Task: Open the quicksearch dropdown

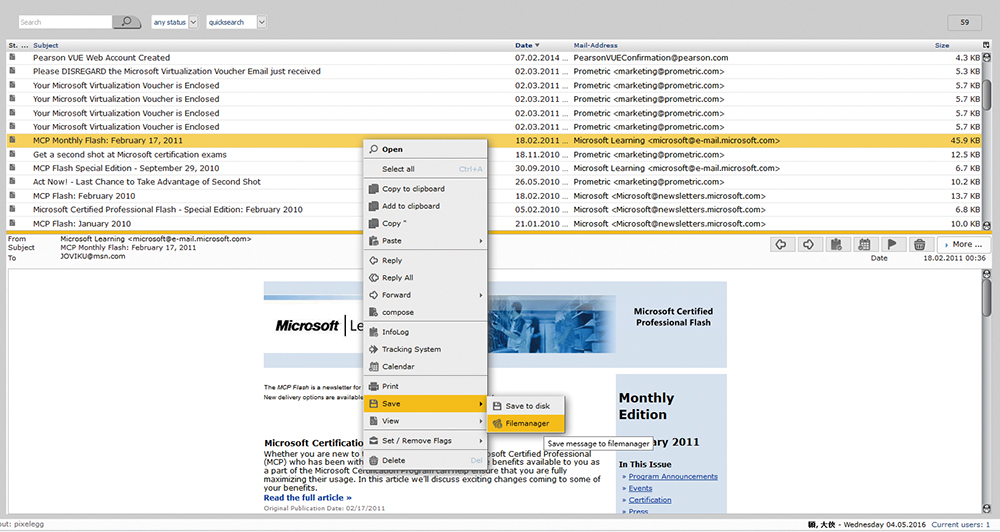Action: [x=236, y=22]
